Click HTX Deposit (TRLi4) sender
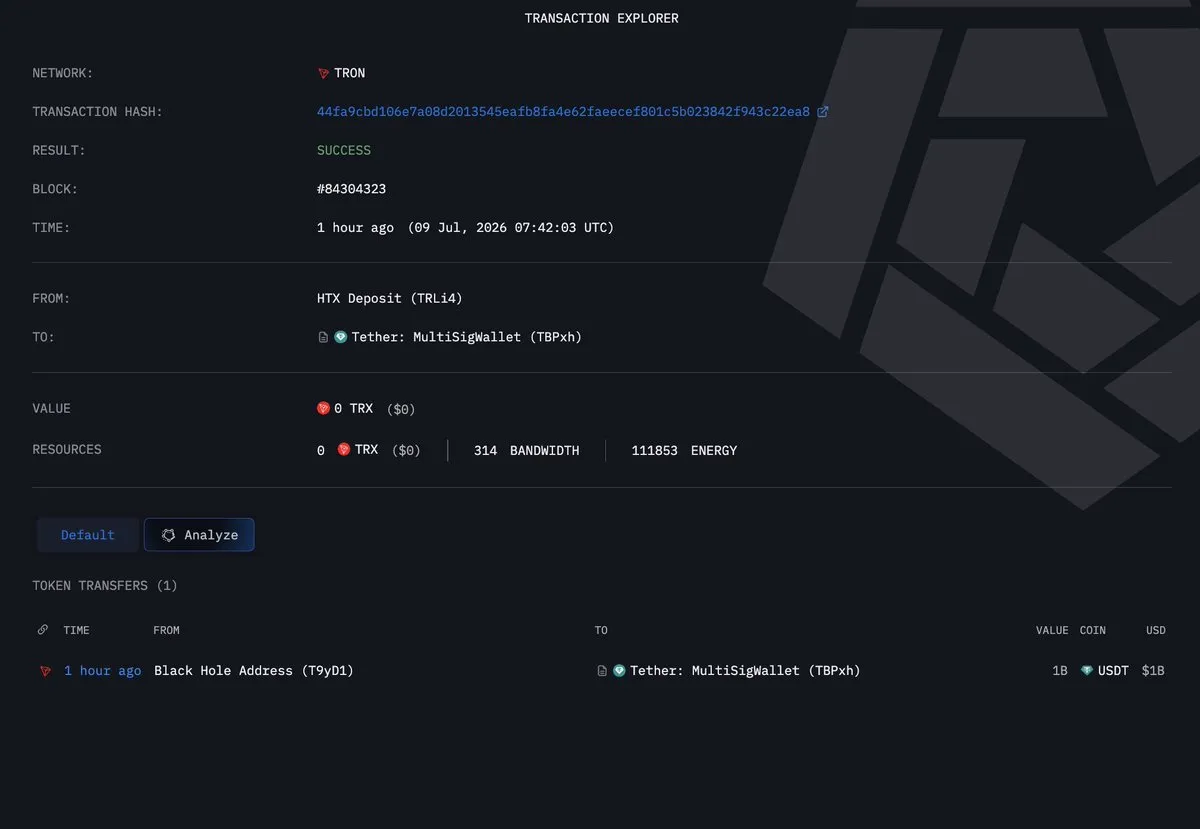This screenshot has height=829, width=1200. 390,299
